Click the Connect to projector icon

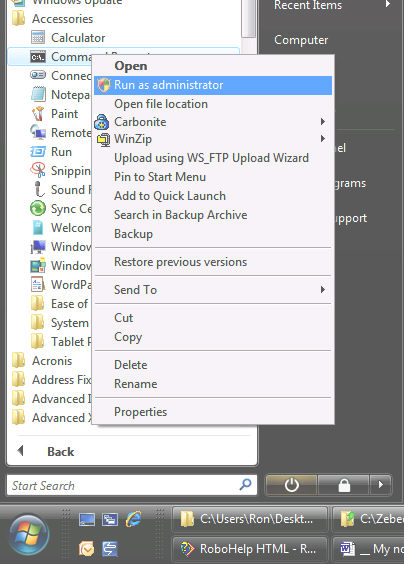pos(38,75)
